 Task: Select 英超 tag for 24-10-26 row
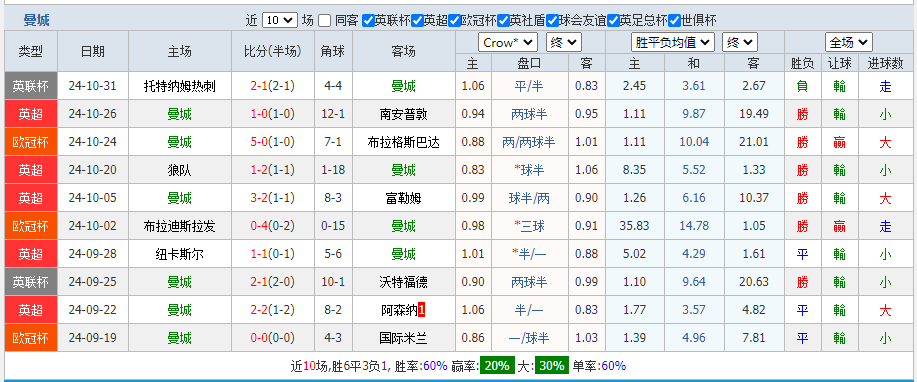pyautogui.click(x=30, y=114)
